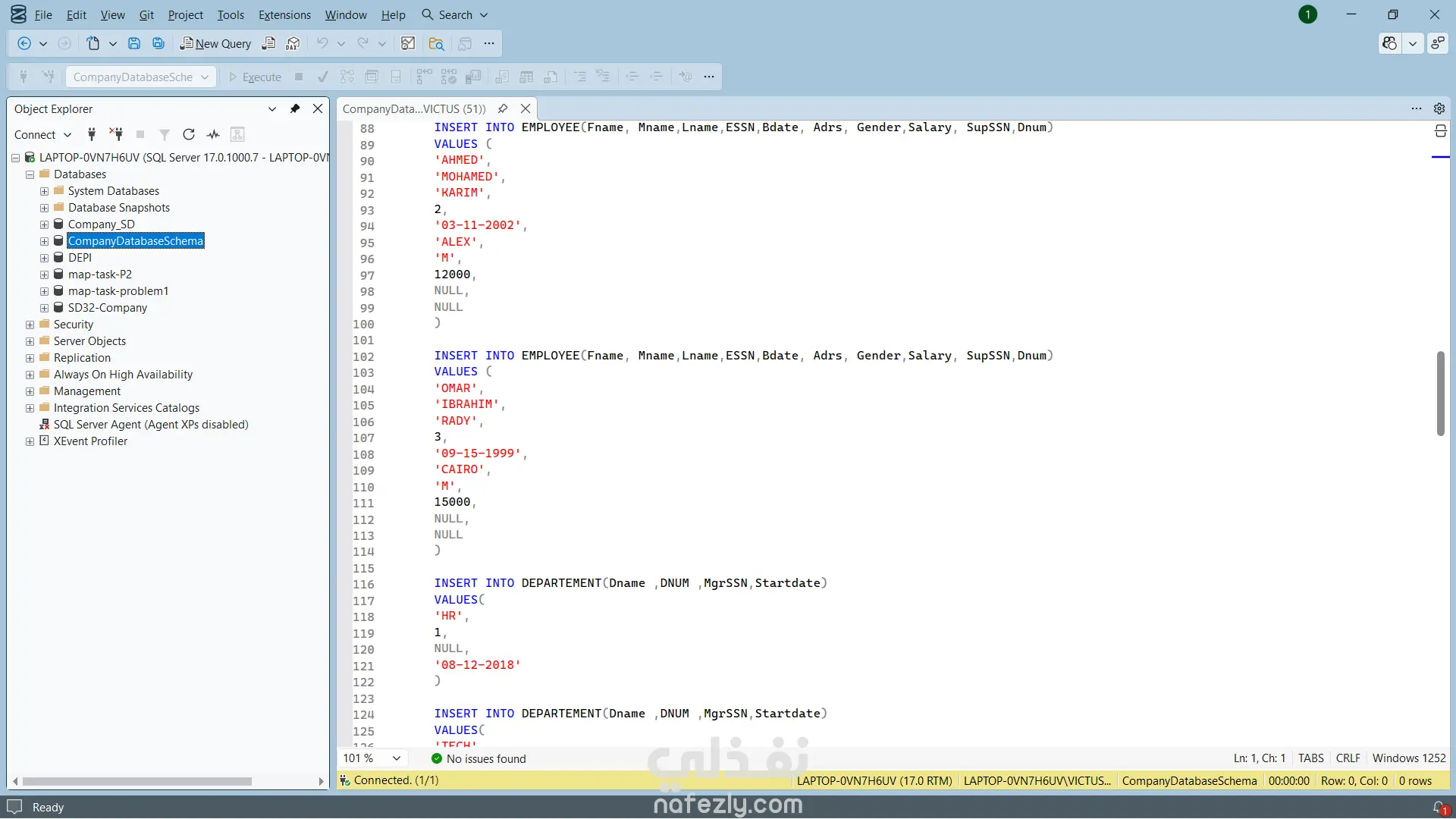Open the File menu
The width and height of the screenshot is (1456, 819).
click(x=43, y=14)
